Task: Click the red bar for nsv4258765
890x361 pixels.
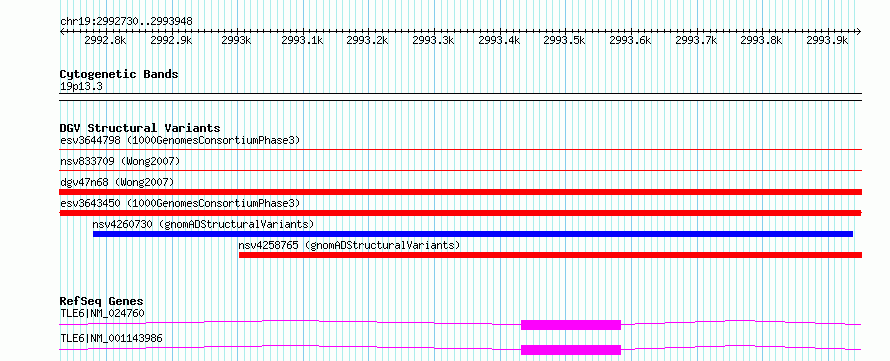Action: coord(551,255)
